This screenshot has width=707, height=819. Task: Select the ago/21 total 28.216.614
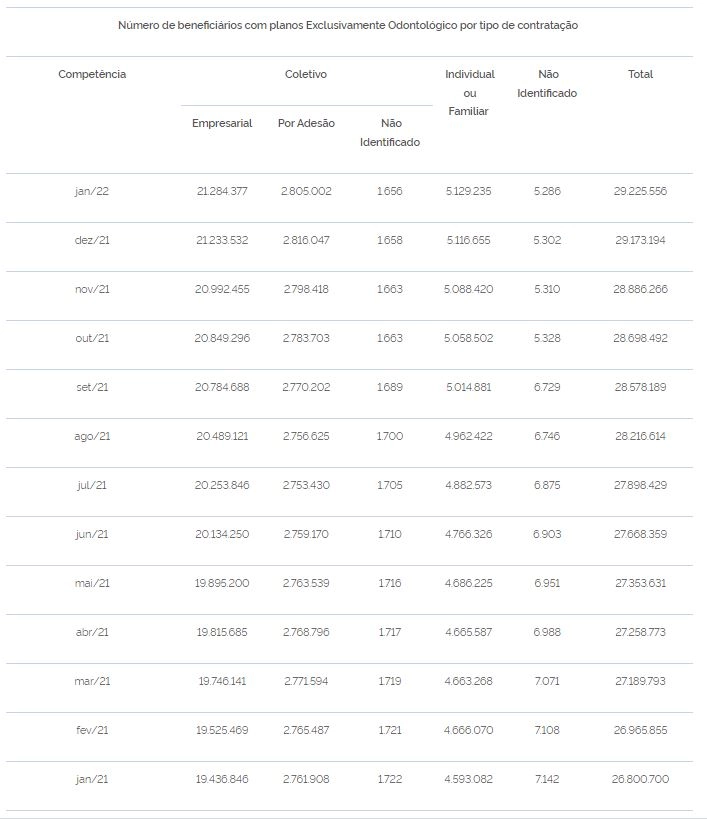click(x=640, y=436)
